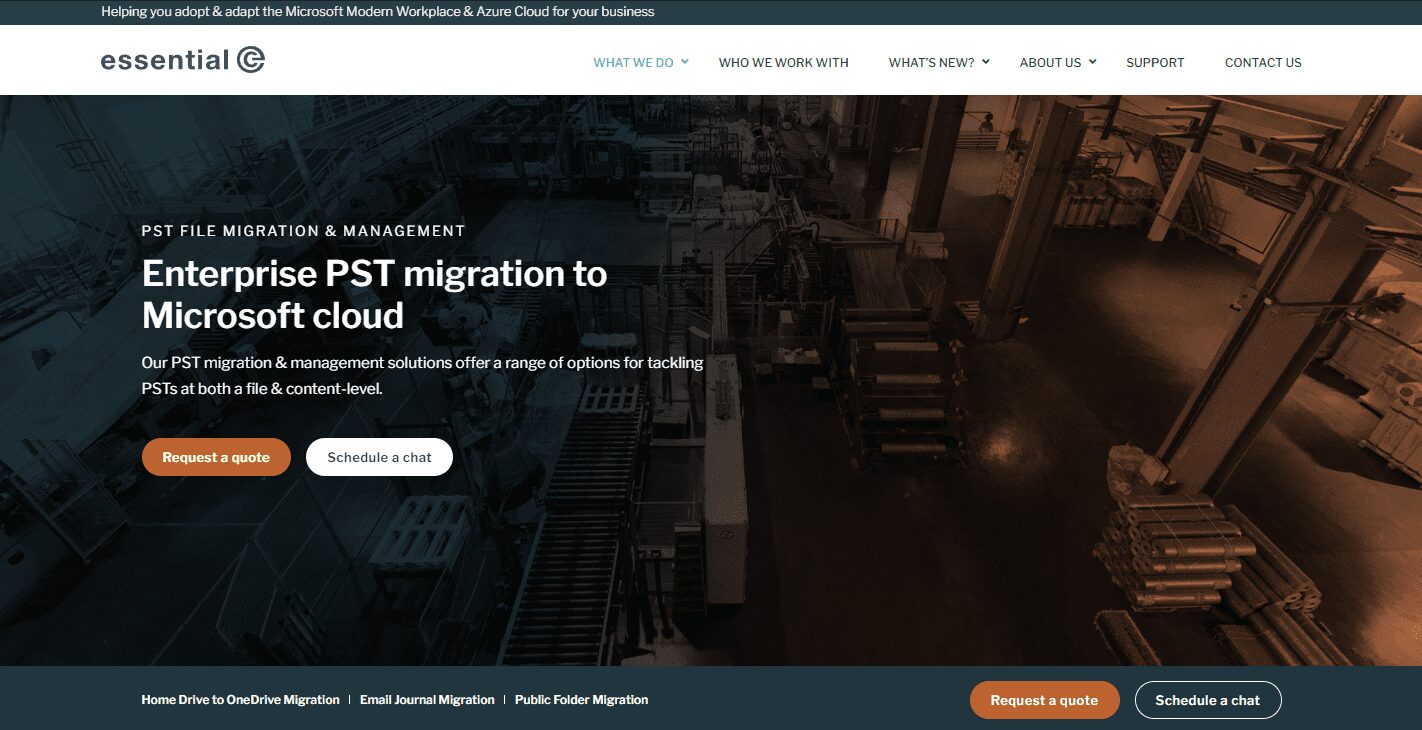The height and width of the screenshot is (730, 1422).
Task: Open the Email Journal Migration link
Action: click(427, 699)
